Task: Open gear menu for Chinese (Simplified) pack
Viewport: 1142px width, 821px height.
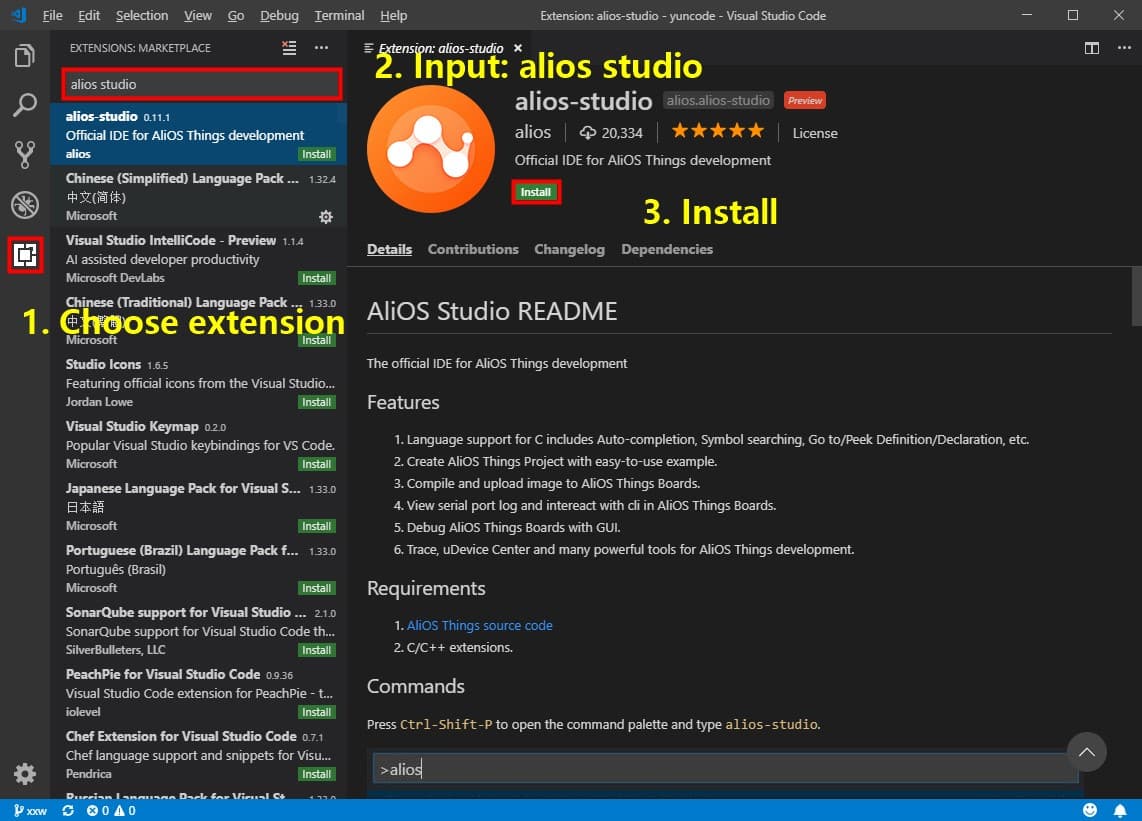Action: coord(326,216)
